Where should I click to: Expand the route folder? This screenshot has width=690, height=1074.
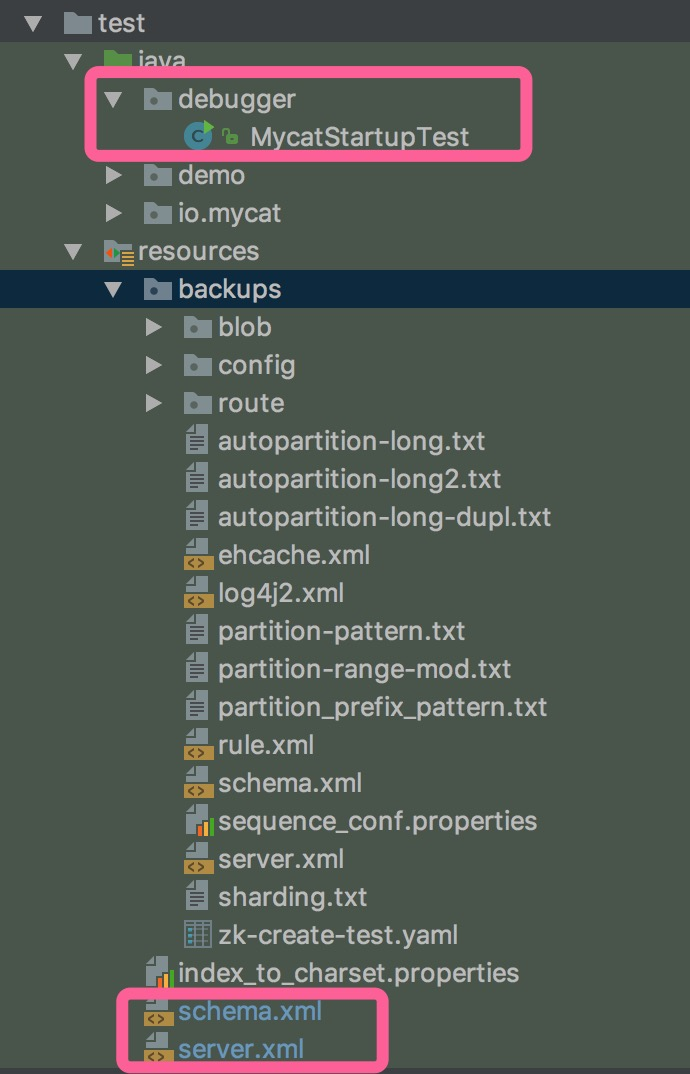[153, 404]
